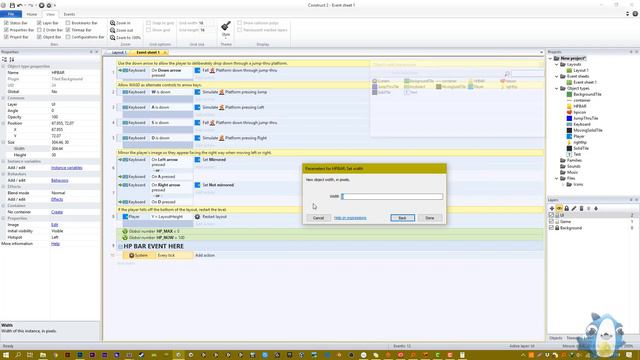Viewport: 640px width, 360px height.
Task: Click the Run layout play icon
Action: (x=41, y=5)
